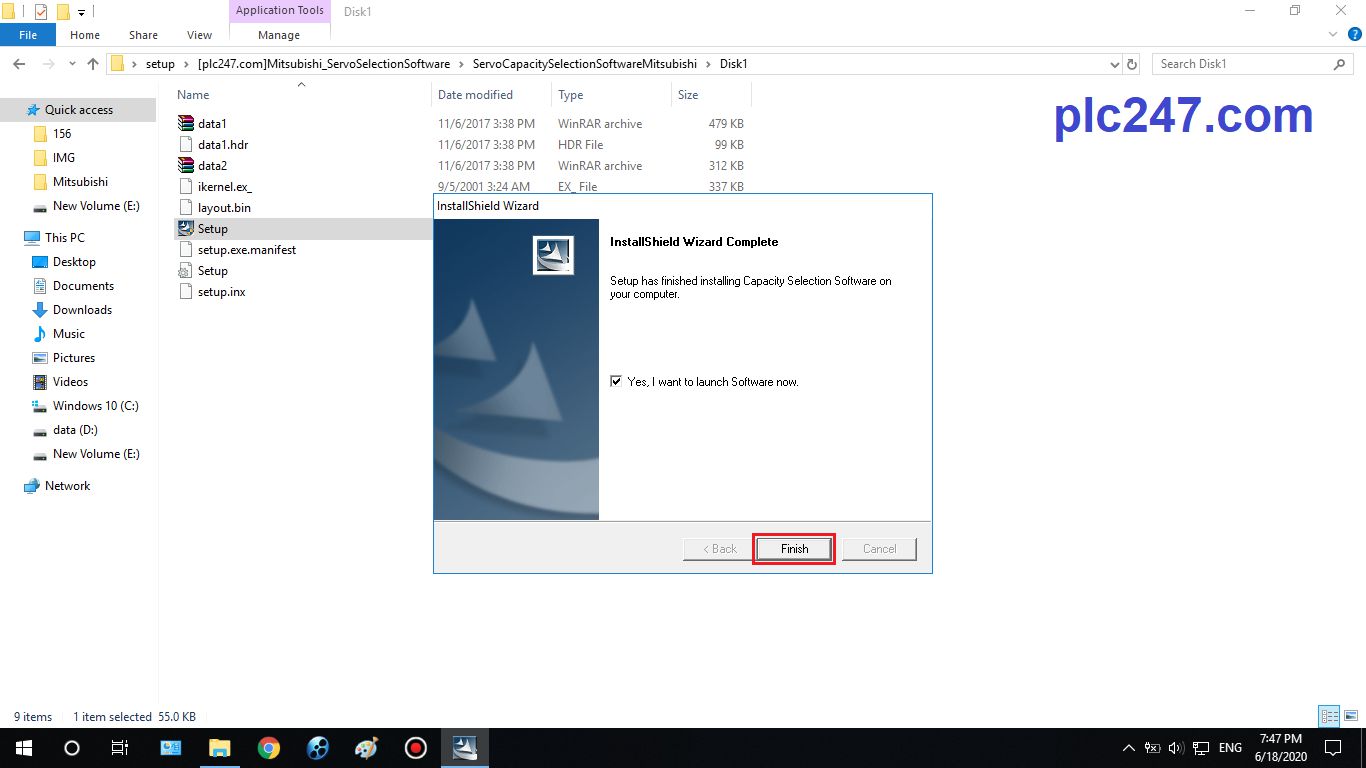This screenshot has width=1366, height=768.
Task: Select Downloads in the navigation pane
Action: point(82,310)
